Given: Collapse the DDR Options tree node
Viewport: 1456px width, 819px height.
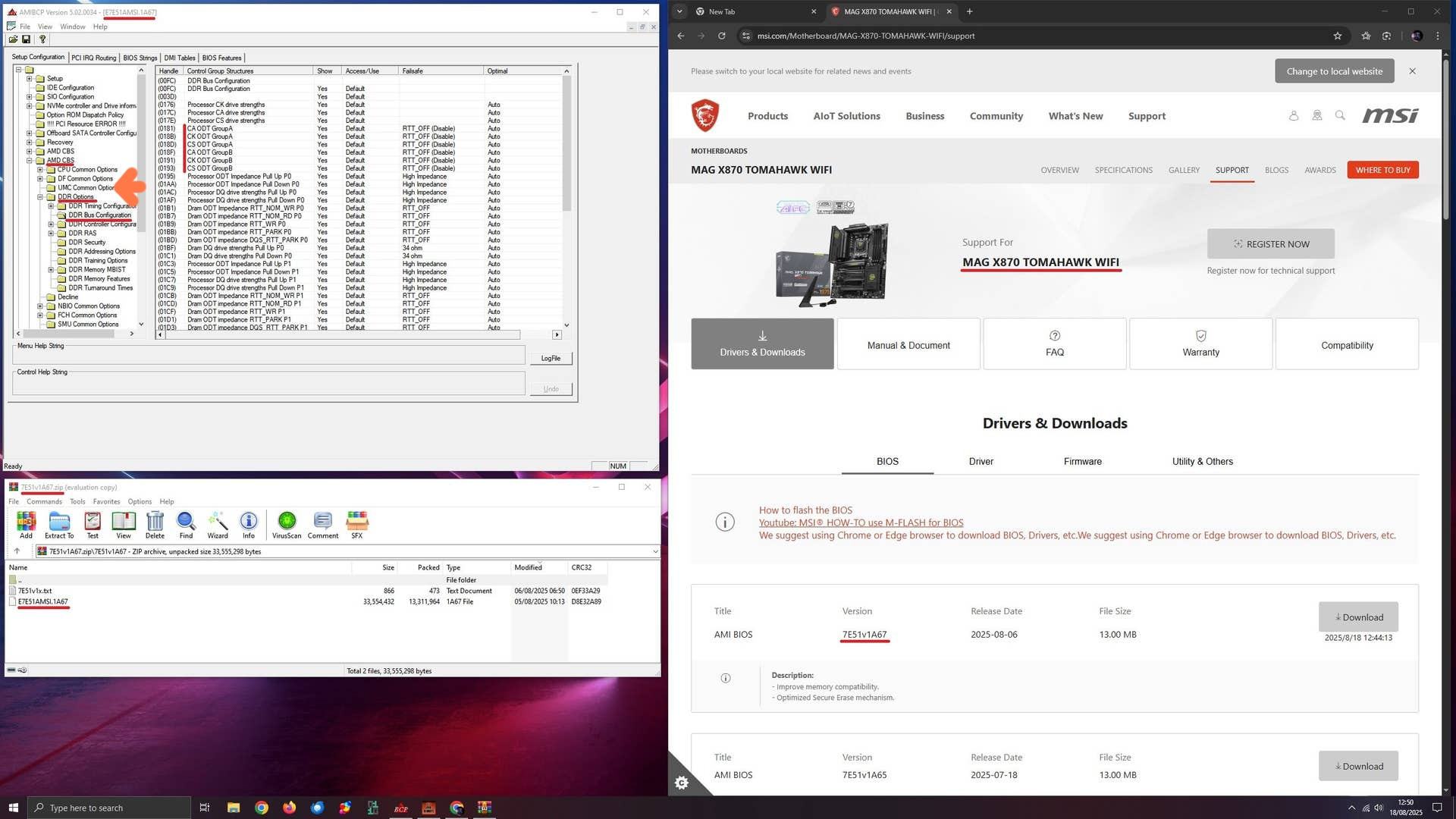Looking at the screenshot, I should (40, 197).
